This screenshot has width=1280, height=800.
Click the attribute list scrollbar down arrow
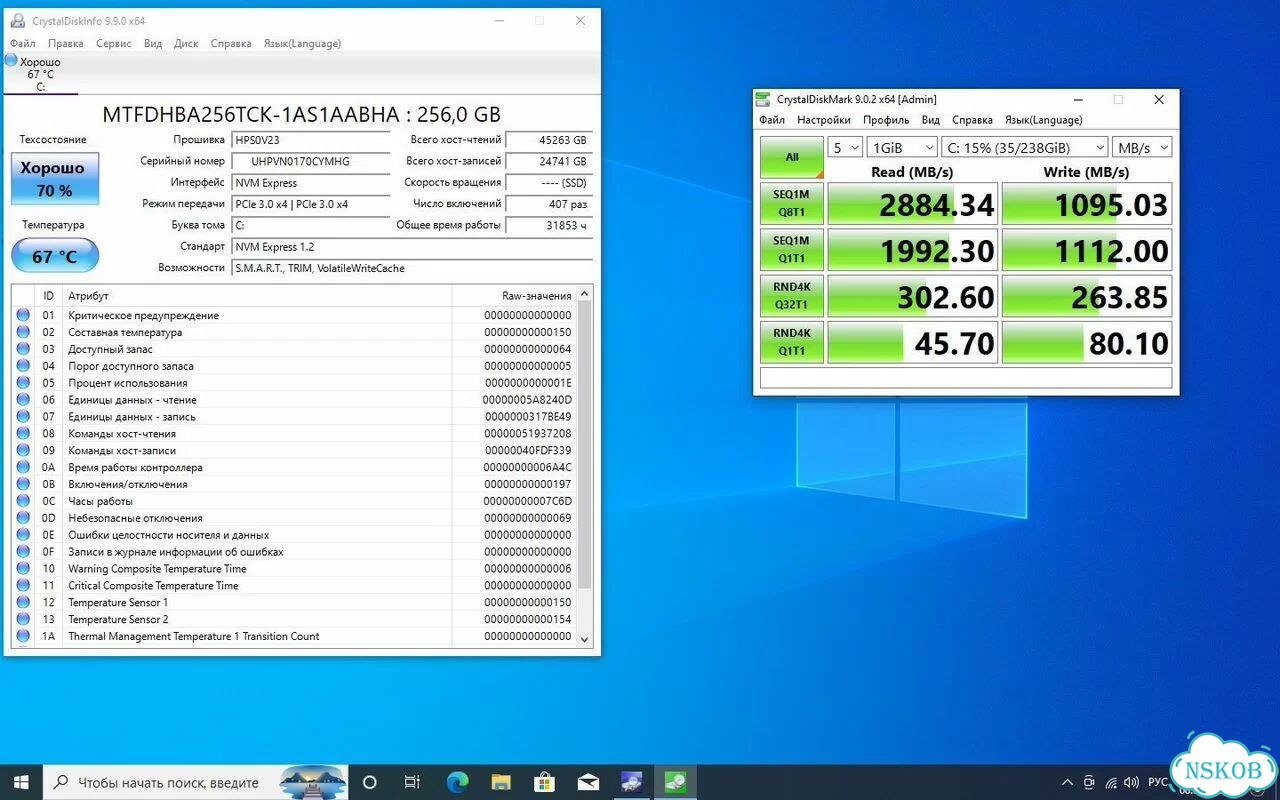[x=585, y=638]
